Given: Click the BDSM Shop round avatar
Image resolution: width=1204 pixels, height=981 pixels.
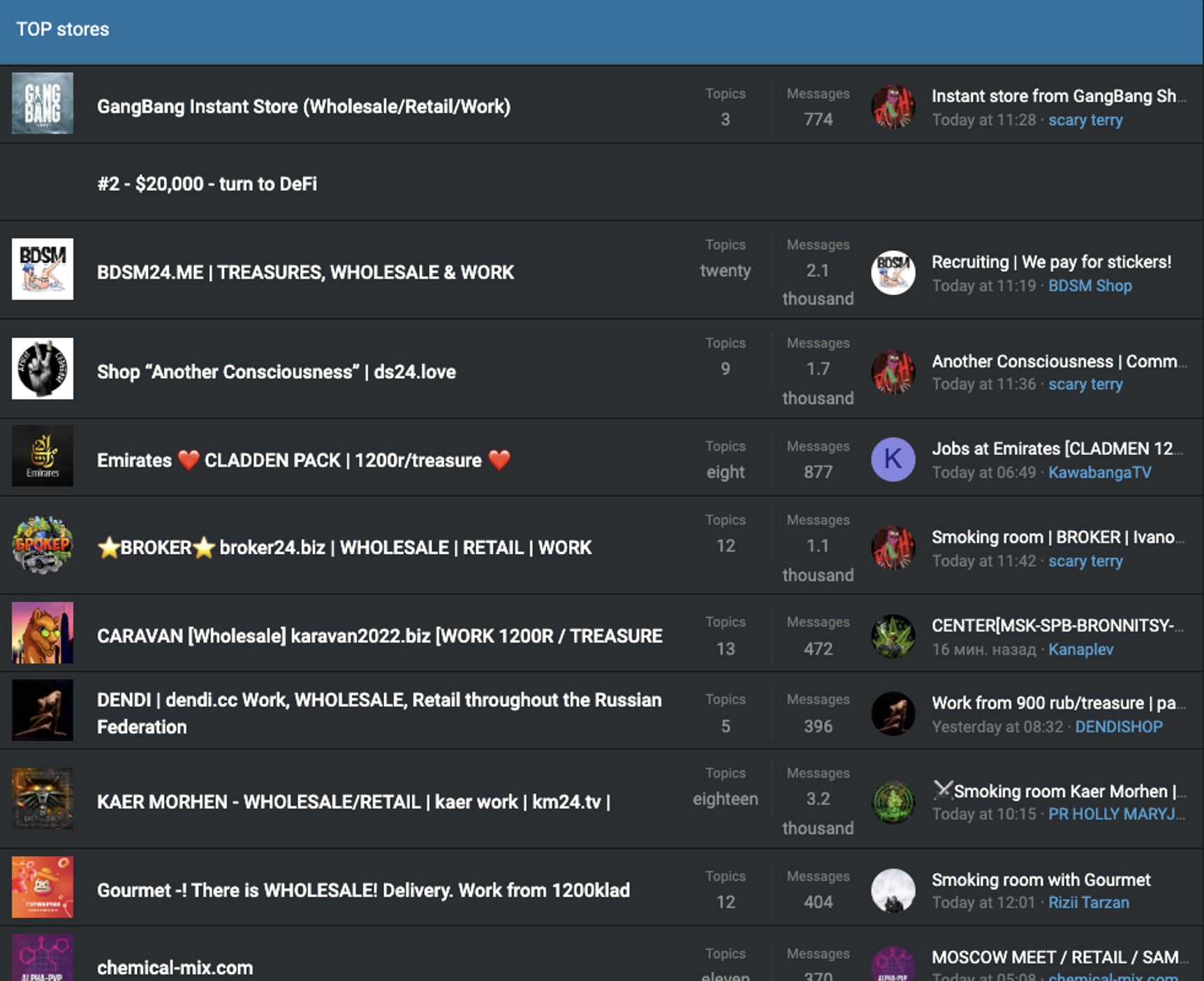Looking at the screenshot, I should click(893, 272).
